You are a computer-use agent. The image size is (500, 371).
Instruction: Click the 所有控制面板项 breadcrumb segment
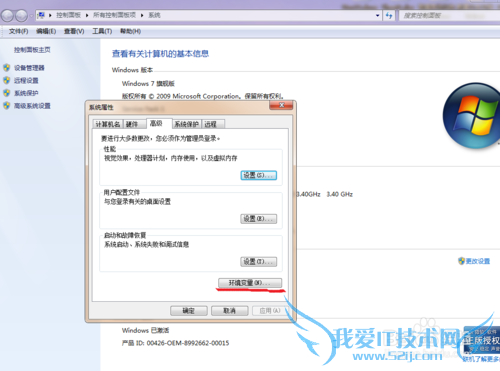(114, 15)
